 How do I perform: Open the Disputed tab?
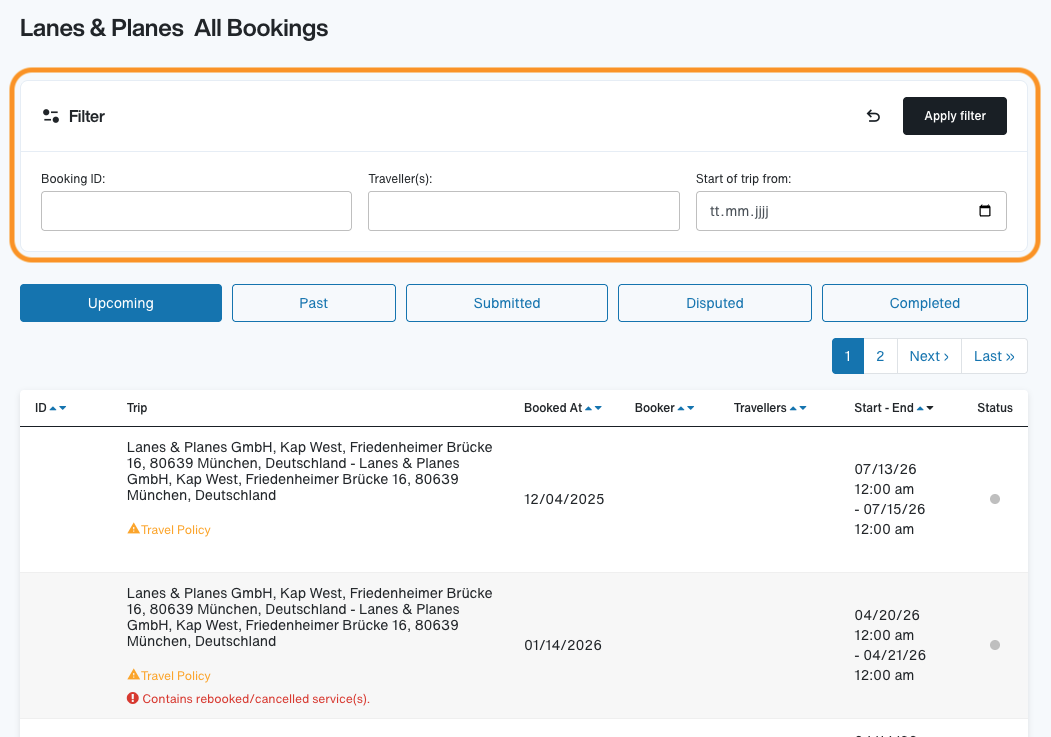pos(715,303)
